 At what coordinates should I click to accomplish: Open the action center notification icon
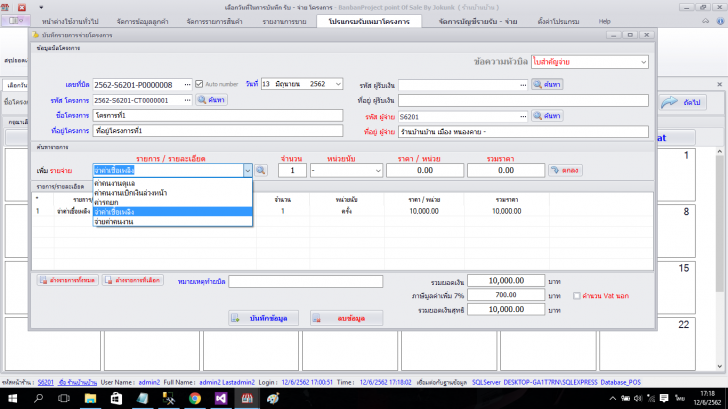[664, 398]
